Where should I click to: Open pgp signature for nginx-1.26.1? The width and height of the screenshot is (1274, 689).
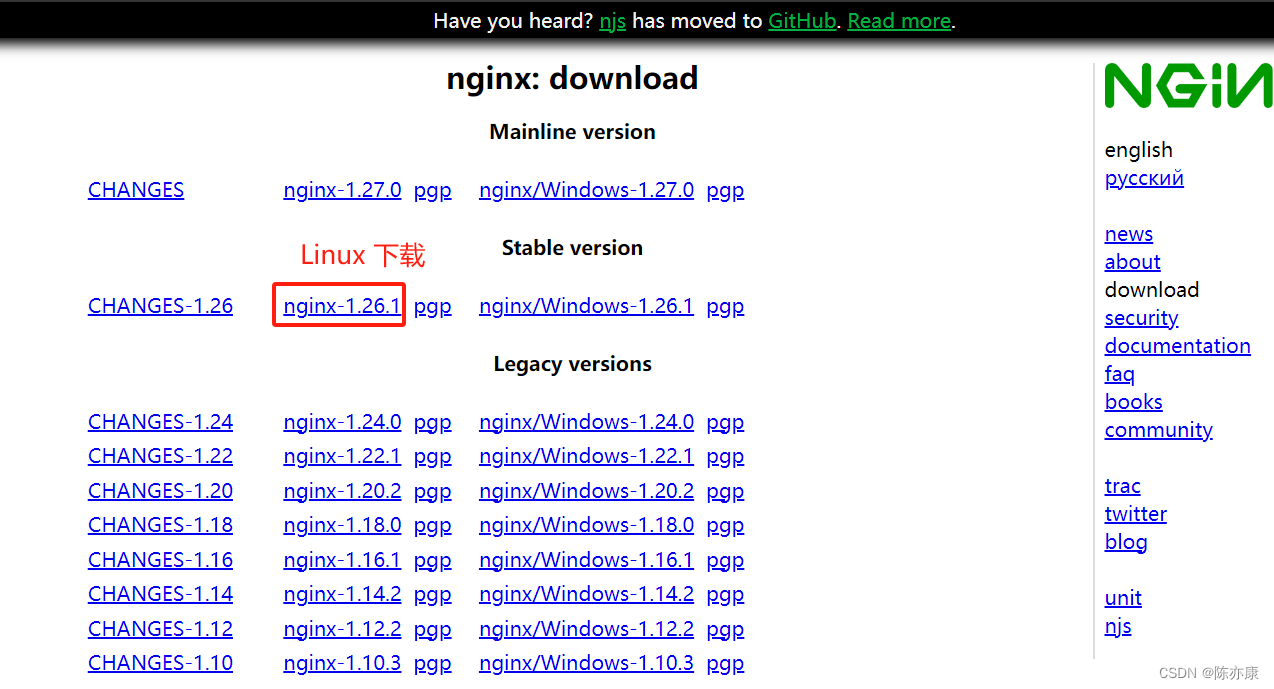pyautogui.click(x=433, y=307)
